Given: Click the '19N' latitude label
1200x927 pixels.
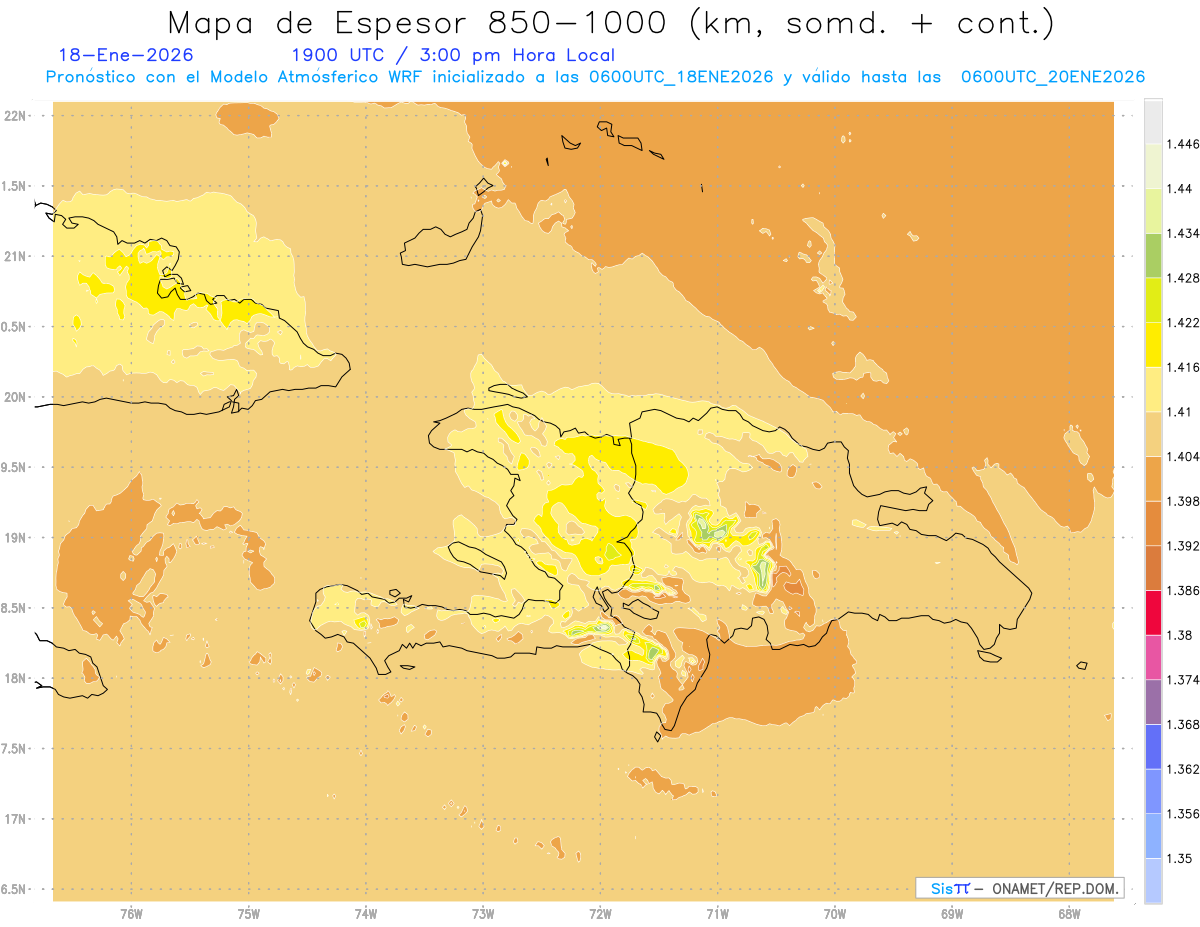Looking at the screenshot, I should pyautogui.click(x=15, y=537).
